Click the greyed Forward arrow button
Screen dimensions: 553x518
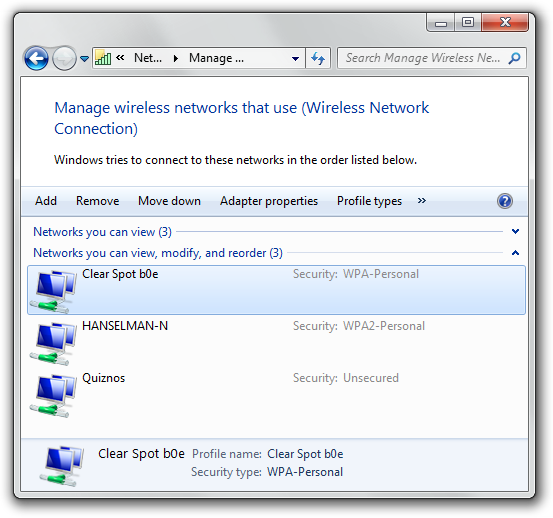point(64,58)
